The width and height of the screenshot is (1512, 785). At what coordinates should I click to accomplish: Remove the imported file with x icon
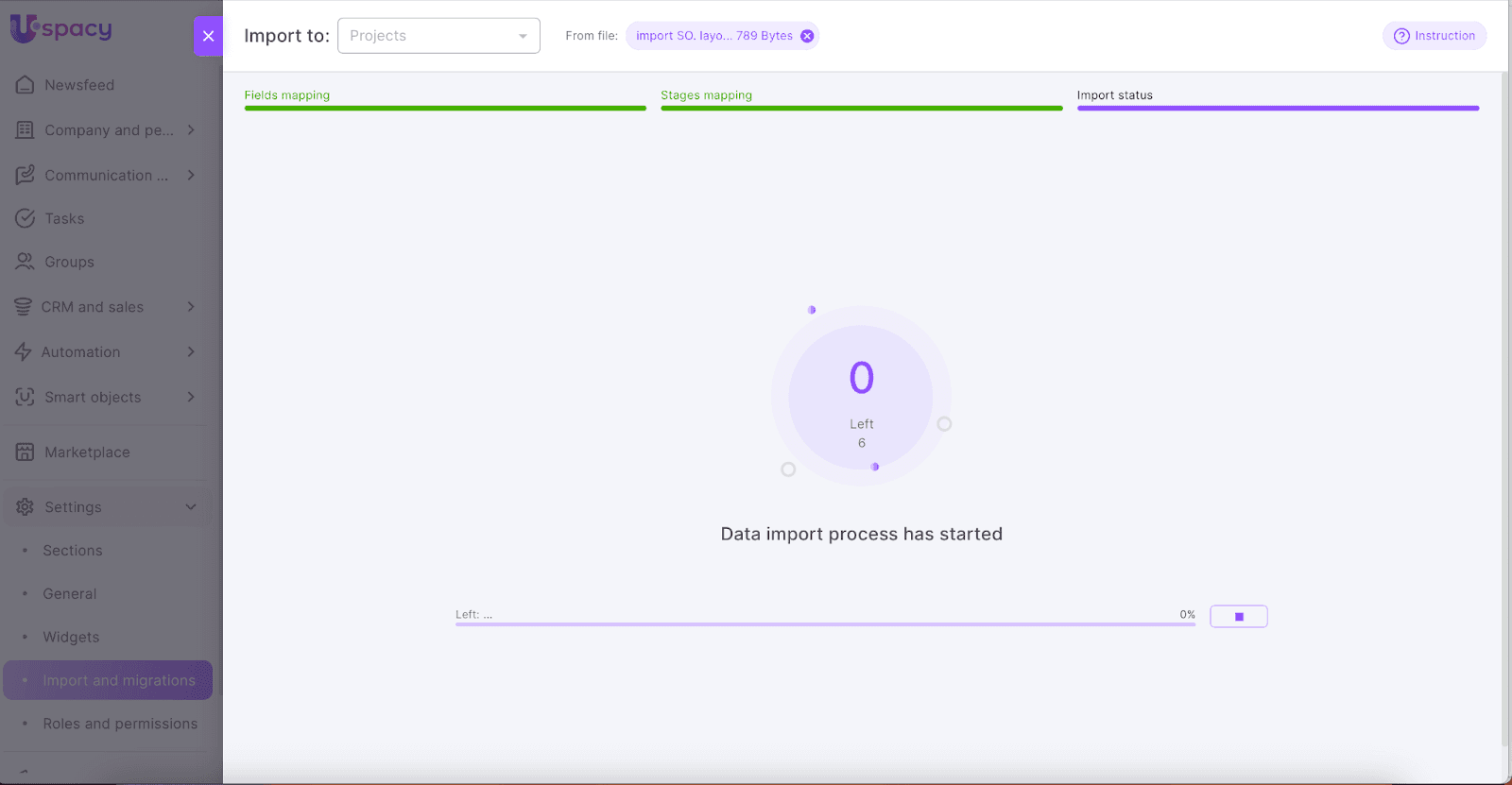coord(807,36)
